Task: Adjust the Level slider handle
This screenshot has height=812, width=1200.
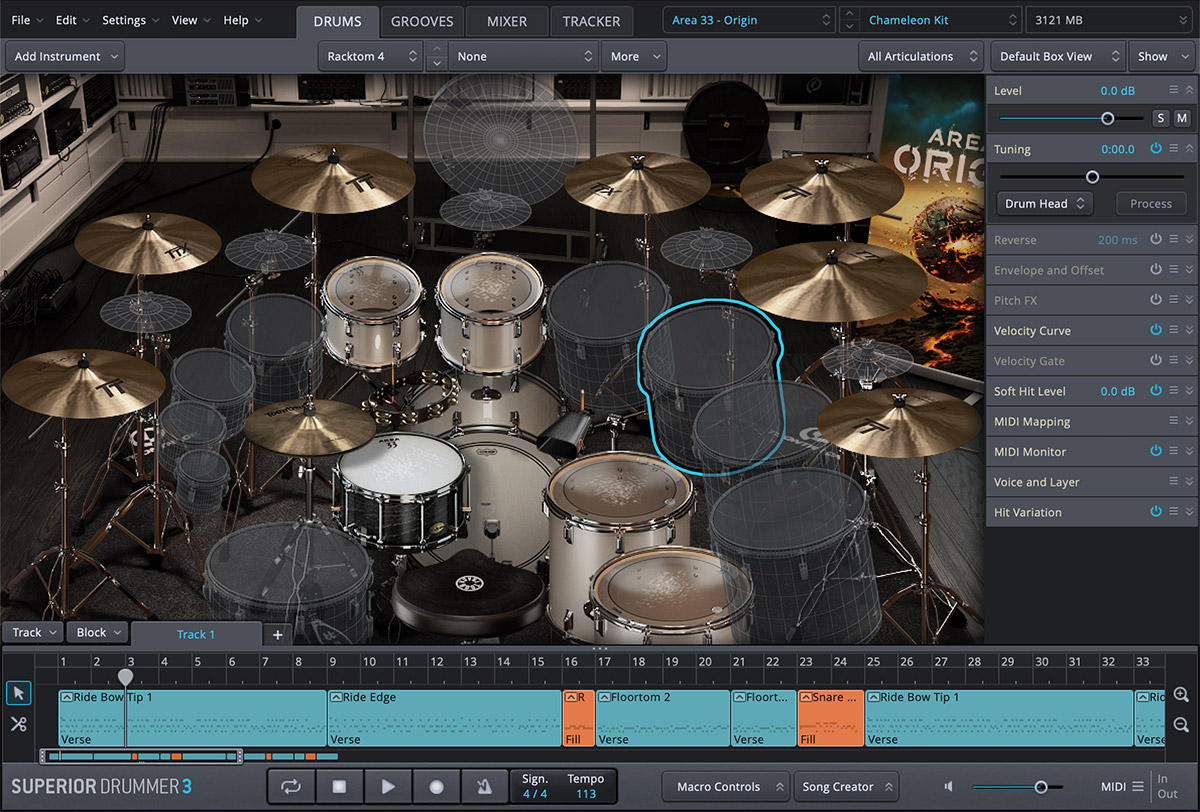Action: click(x=1107, y=118)
